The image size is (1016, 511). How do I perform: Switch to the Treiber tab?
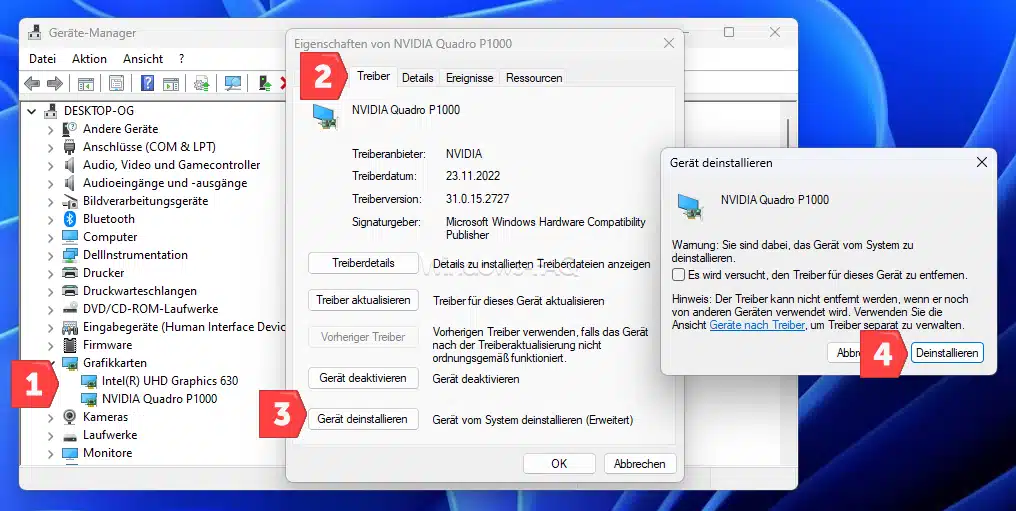[373, 76]
